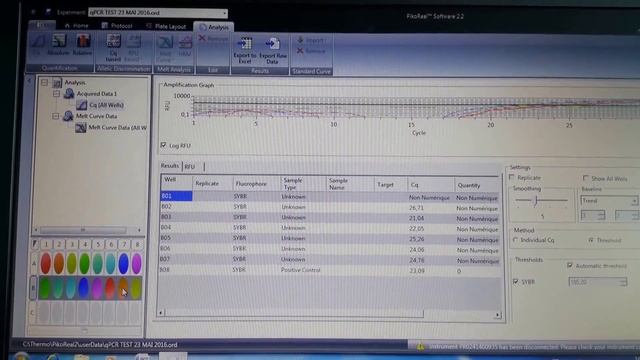Toggle the Log RFU checkbox

[163, 145]
